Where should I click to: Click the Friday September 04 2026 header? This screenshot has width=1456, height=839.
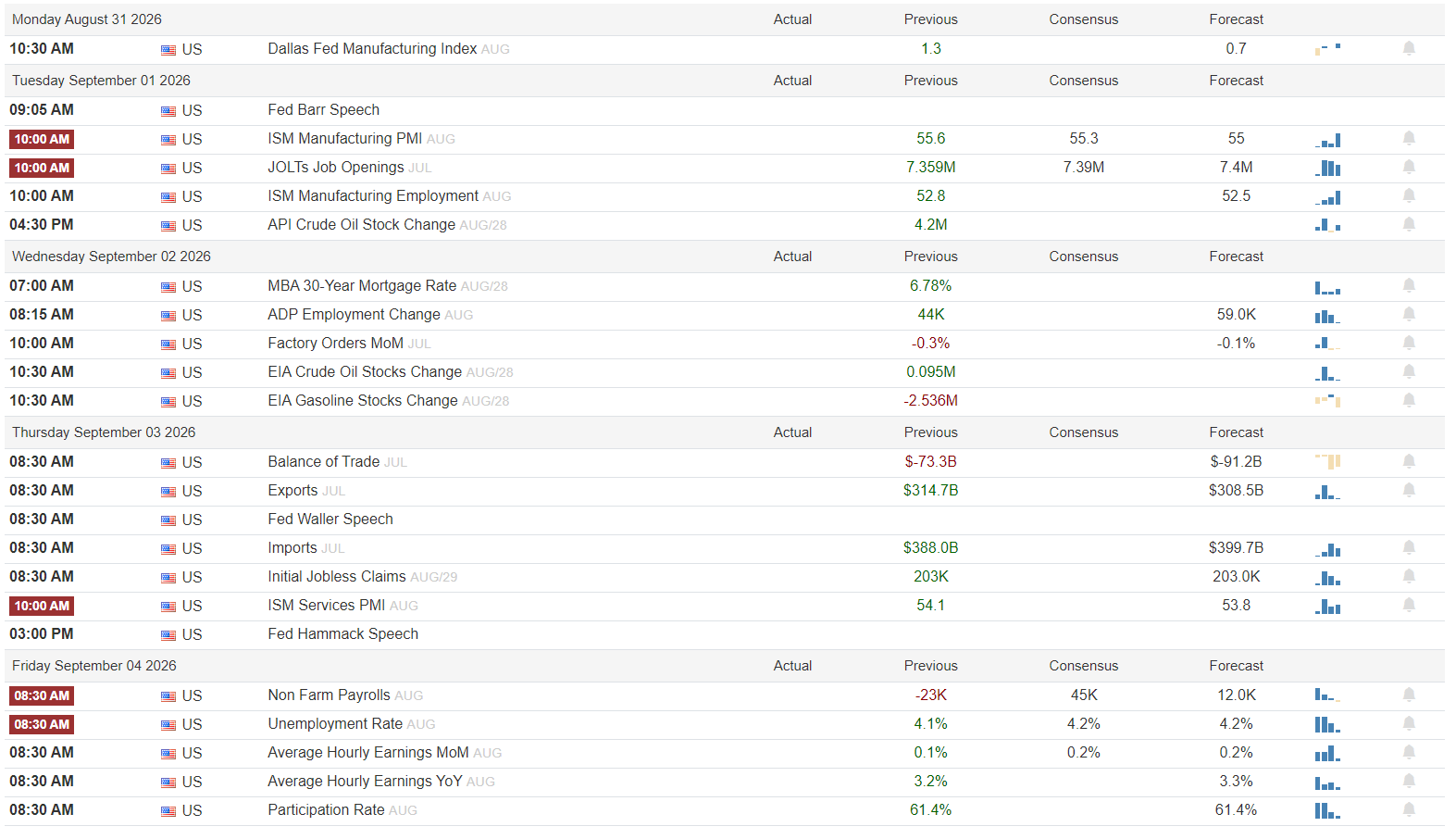[94, 666]
